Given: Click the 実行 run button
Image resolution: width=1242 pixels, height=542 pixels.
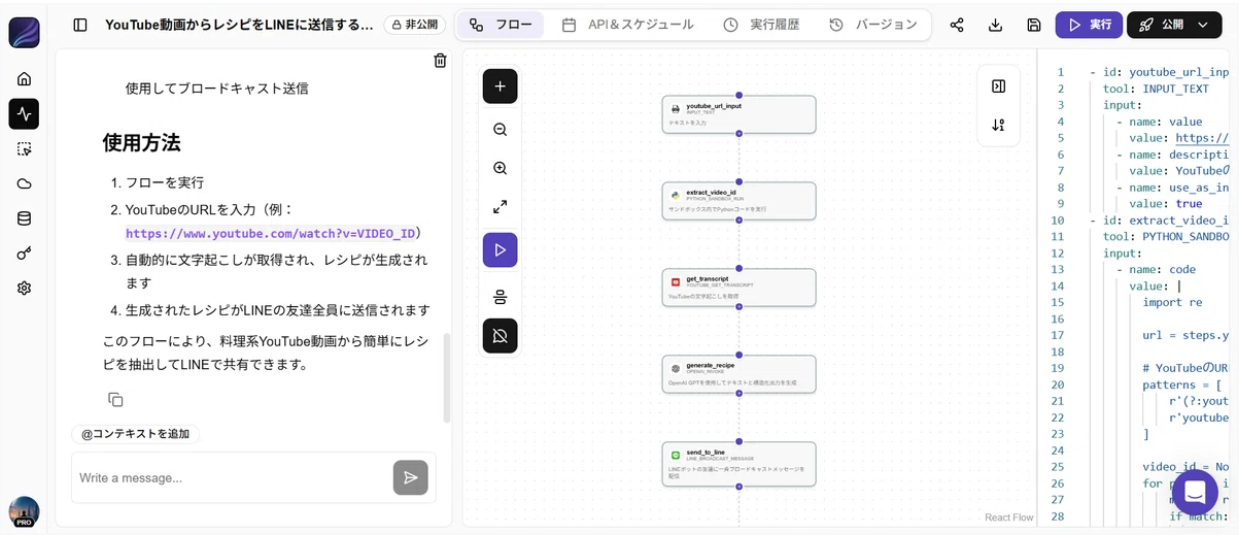Looking at the screenshot, I should pos(1089,25).
